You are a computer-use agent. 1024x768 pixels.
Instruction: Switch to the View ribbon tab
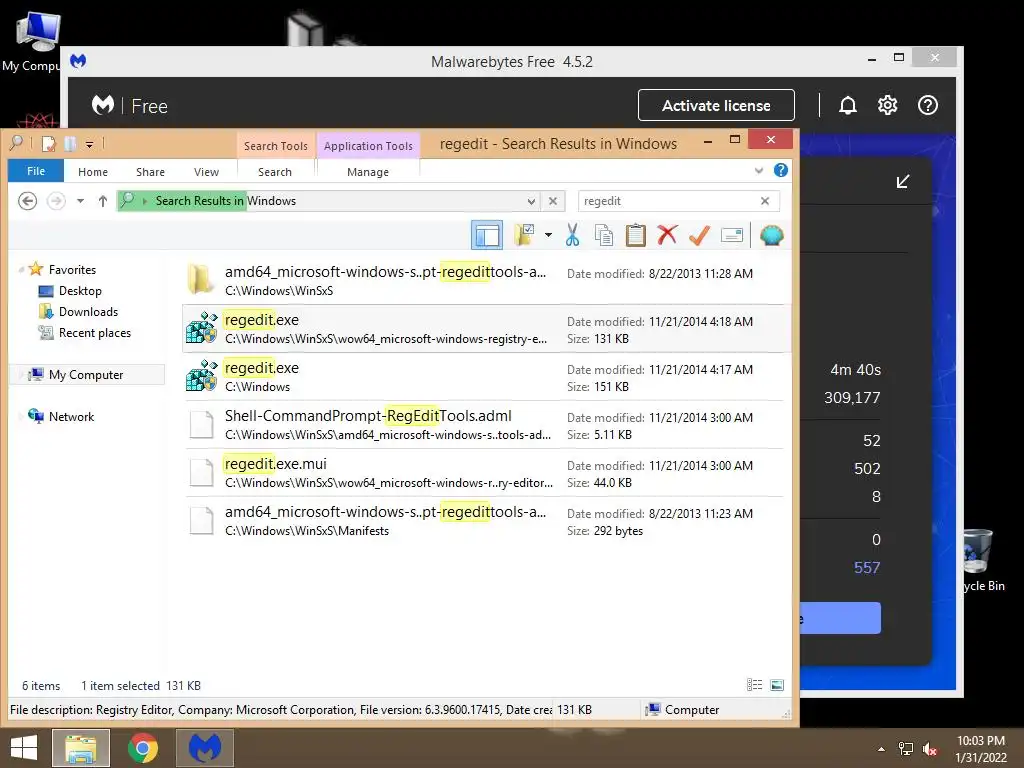coord(206,172)
